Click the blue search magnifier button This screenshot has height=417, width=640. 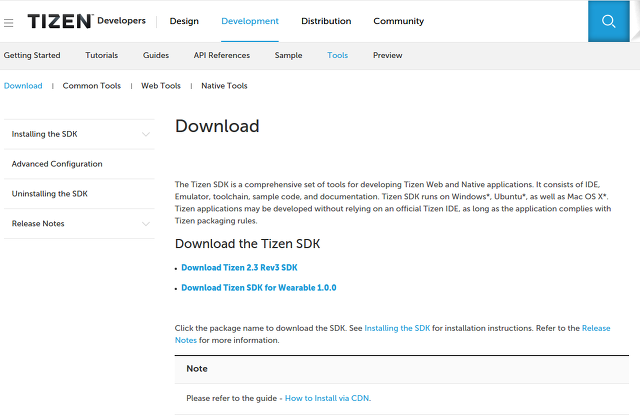(608, 21)
